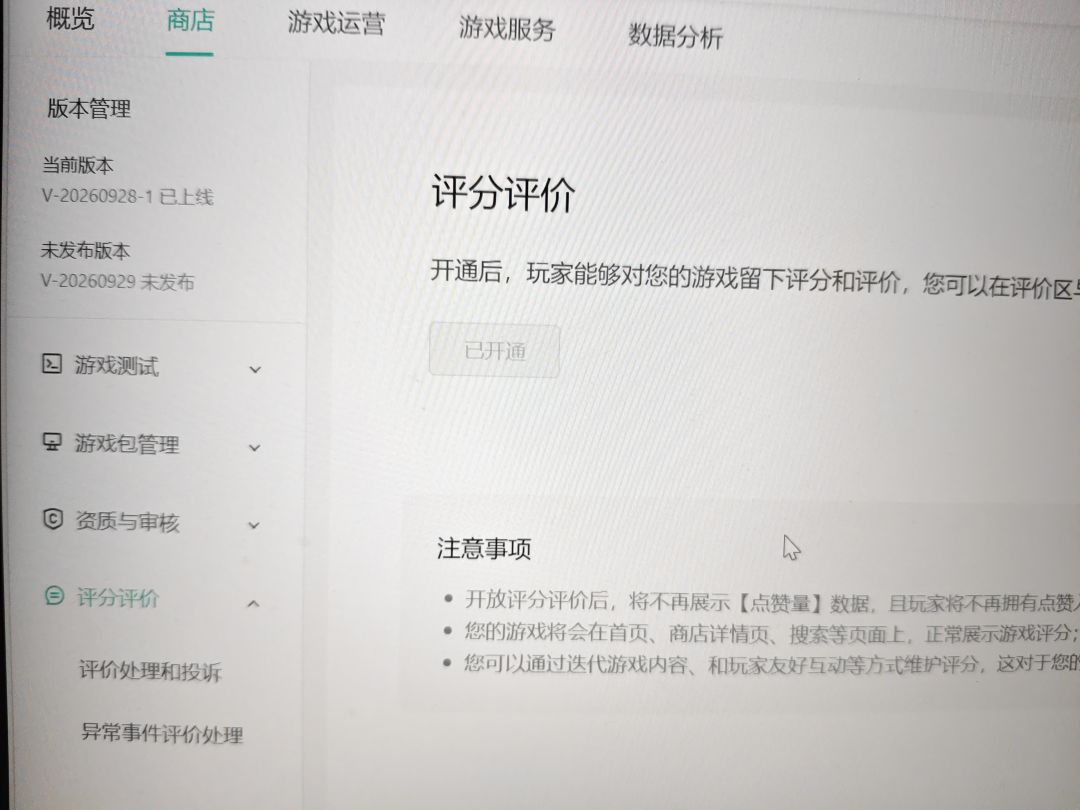Expand the 游戏测试 chevron
This screenshot has height=810, width=1080.
[x=255, y=369]
